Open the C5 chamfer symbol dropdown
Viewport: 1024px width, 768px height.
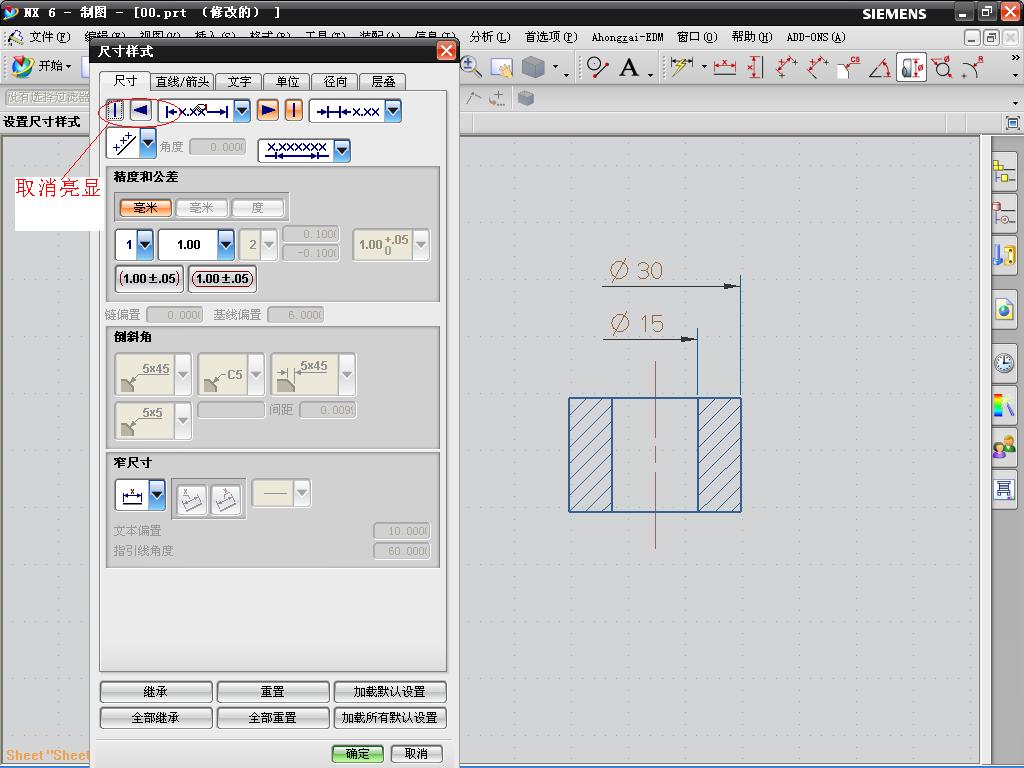tap(256, 374)
